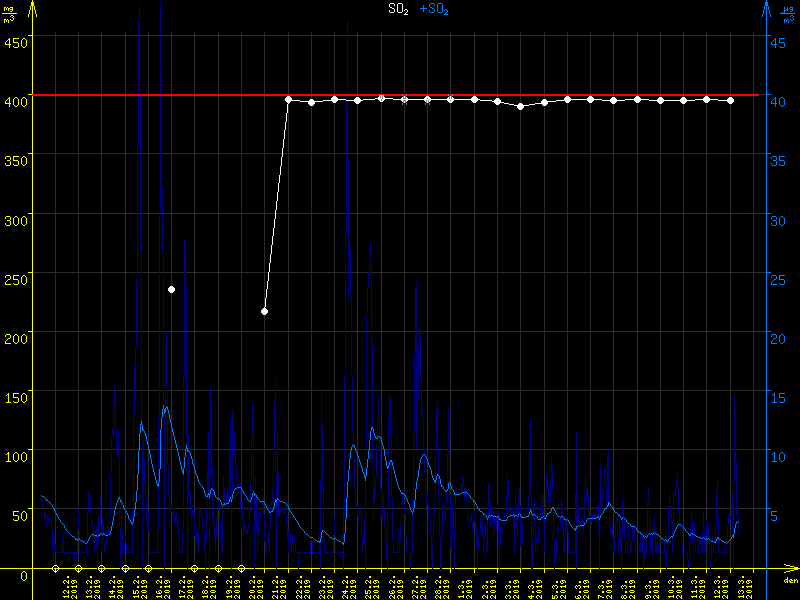The height and width of the screenshot is (600, 800).
Task: Click the 12.2.2019 date label
Action: 68,586
